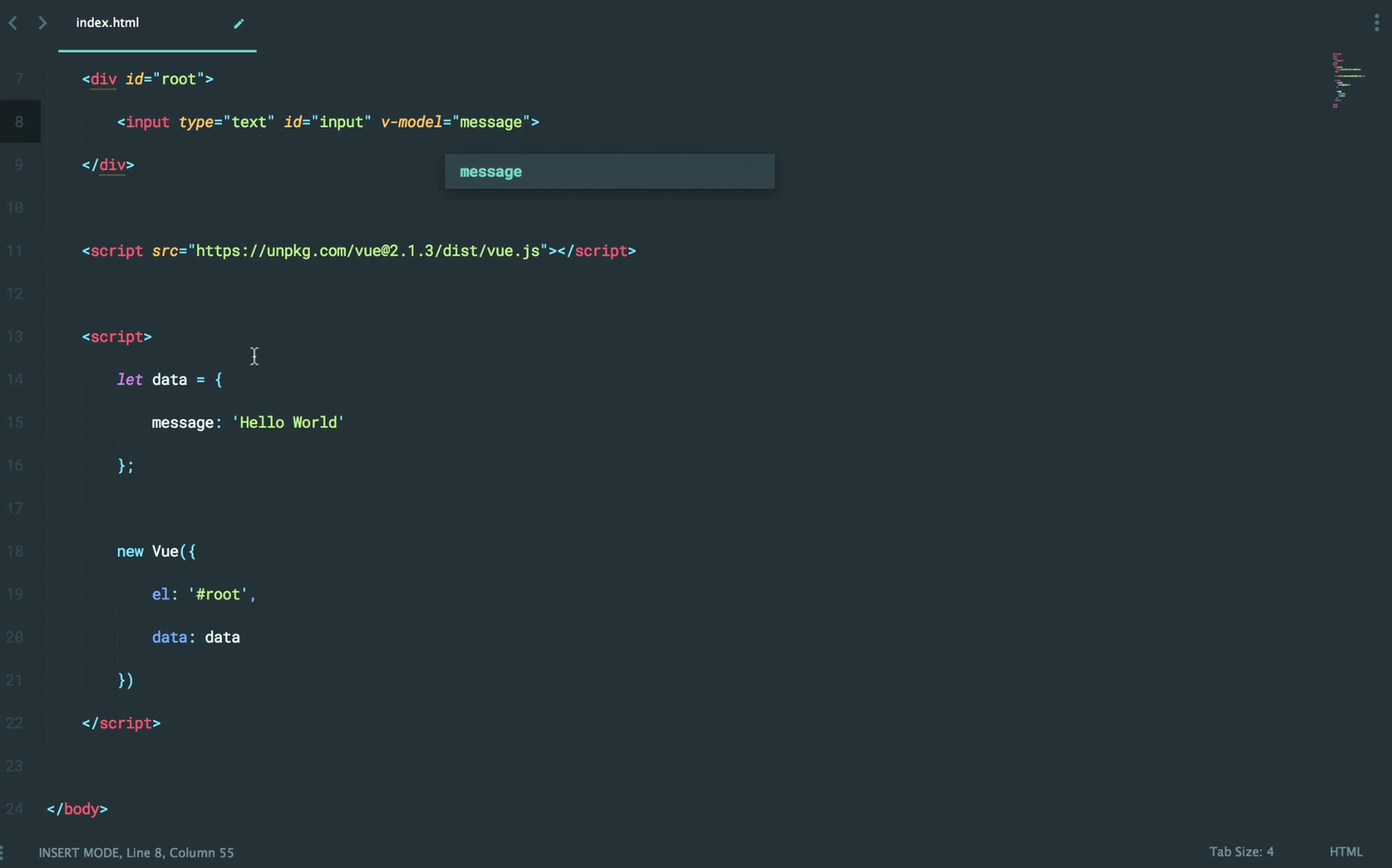This screenshot has height=868, width=1392.
Task: Click the INSERT MODE line/column status text
Action: coord(137,853)
